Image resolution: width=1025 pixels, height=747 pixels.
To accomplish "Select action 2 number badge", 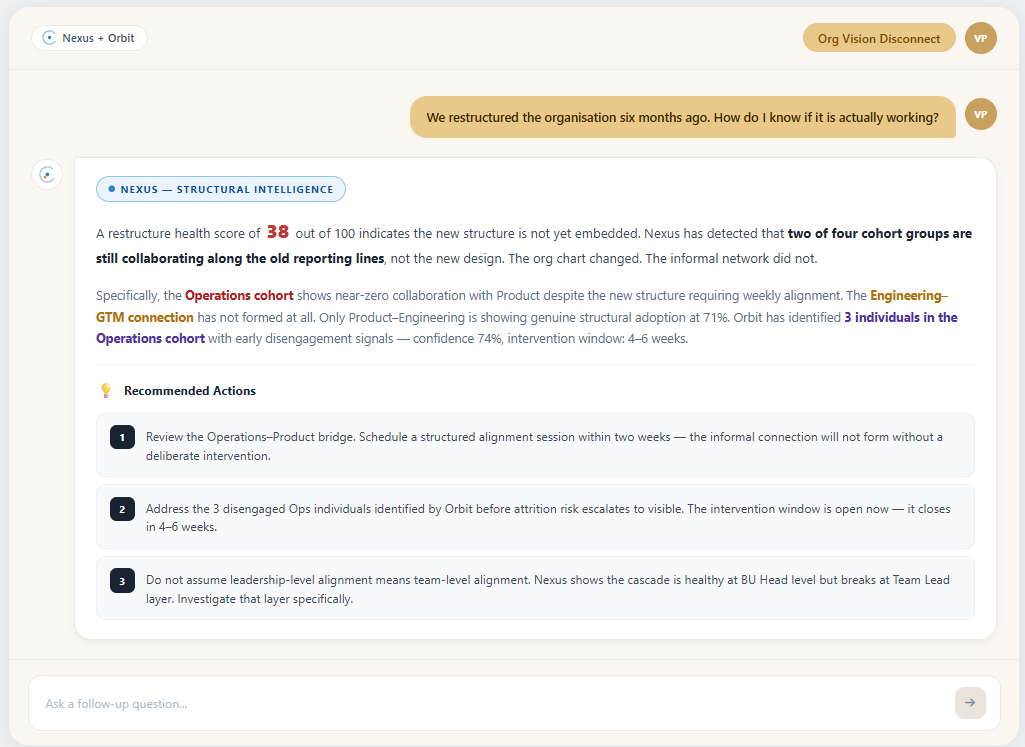I will (122, 509).
